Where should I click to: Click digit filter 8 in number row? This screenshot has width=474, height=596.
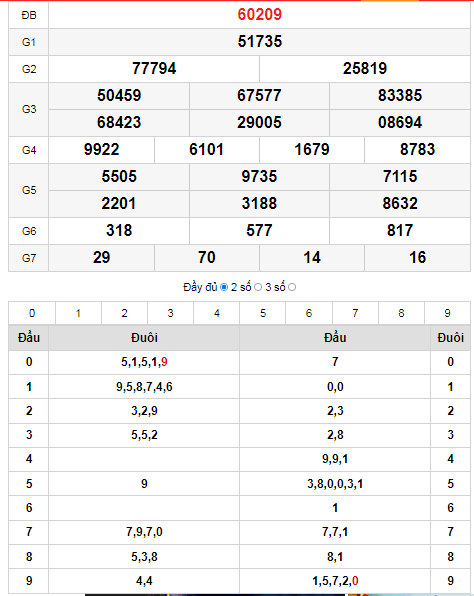pos(401,313)
